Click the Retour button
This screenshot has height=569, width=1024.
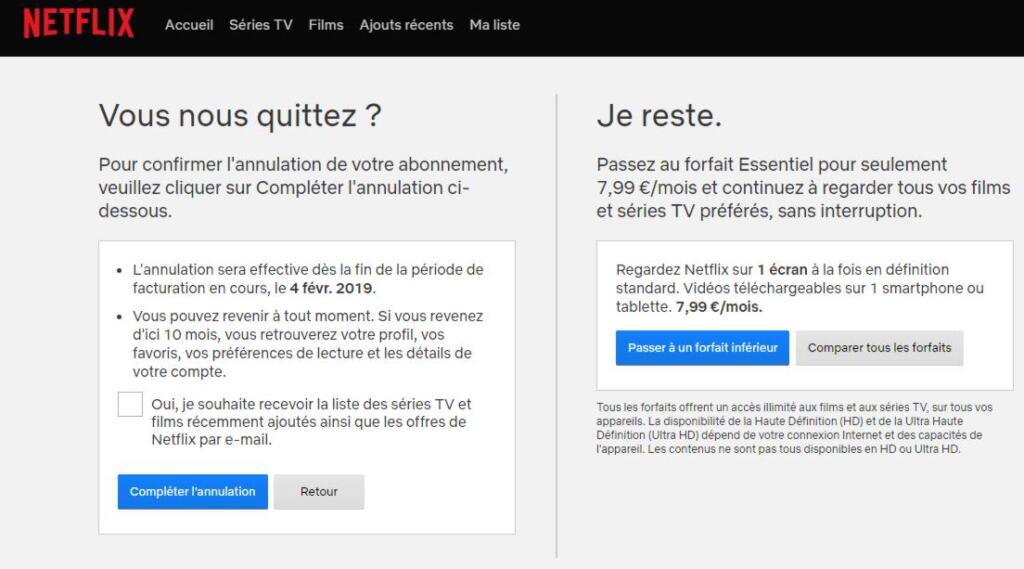click(x=319, y=491)
